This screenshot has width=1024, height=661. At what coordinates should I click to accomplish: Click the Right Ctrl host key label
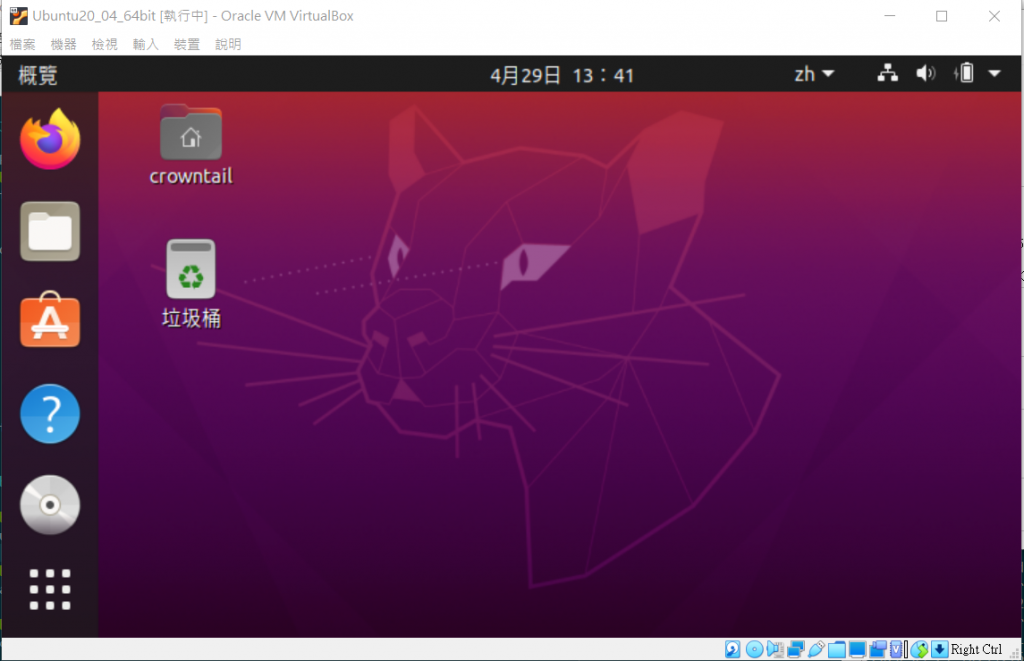click(976, 649)
